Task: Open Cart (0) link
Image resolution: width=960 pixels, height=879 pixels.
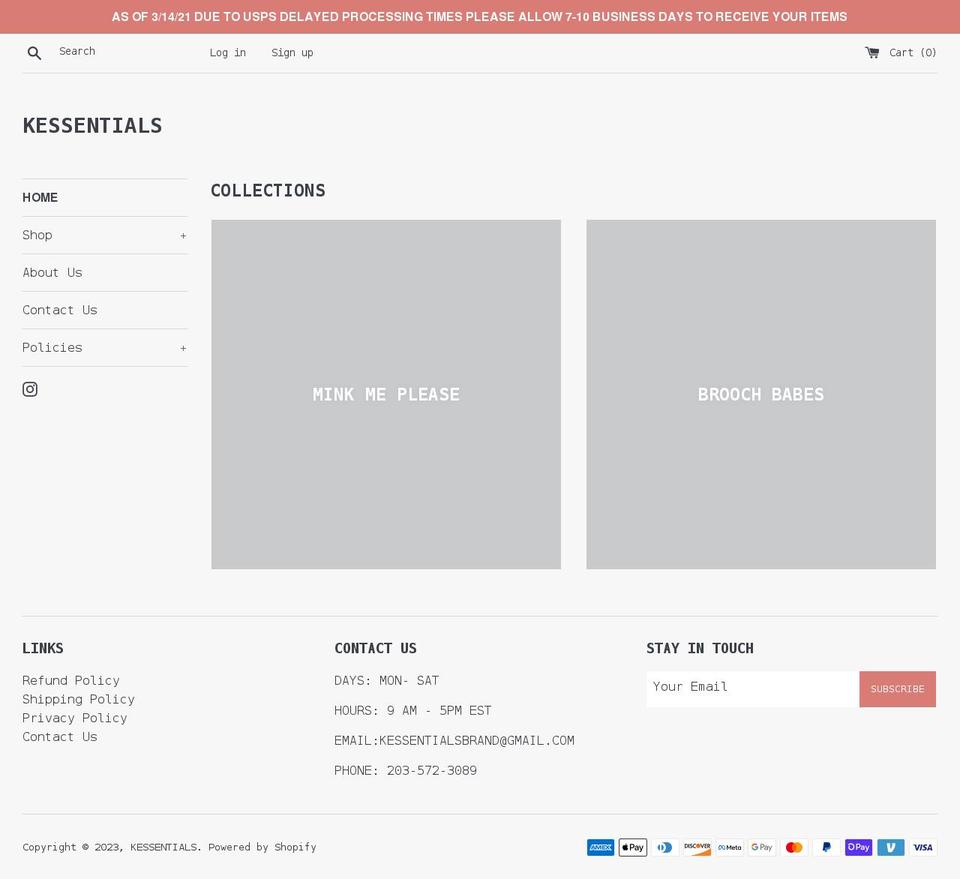Action: tap(912, 53)
